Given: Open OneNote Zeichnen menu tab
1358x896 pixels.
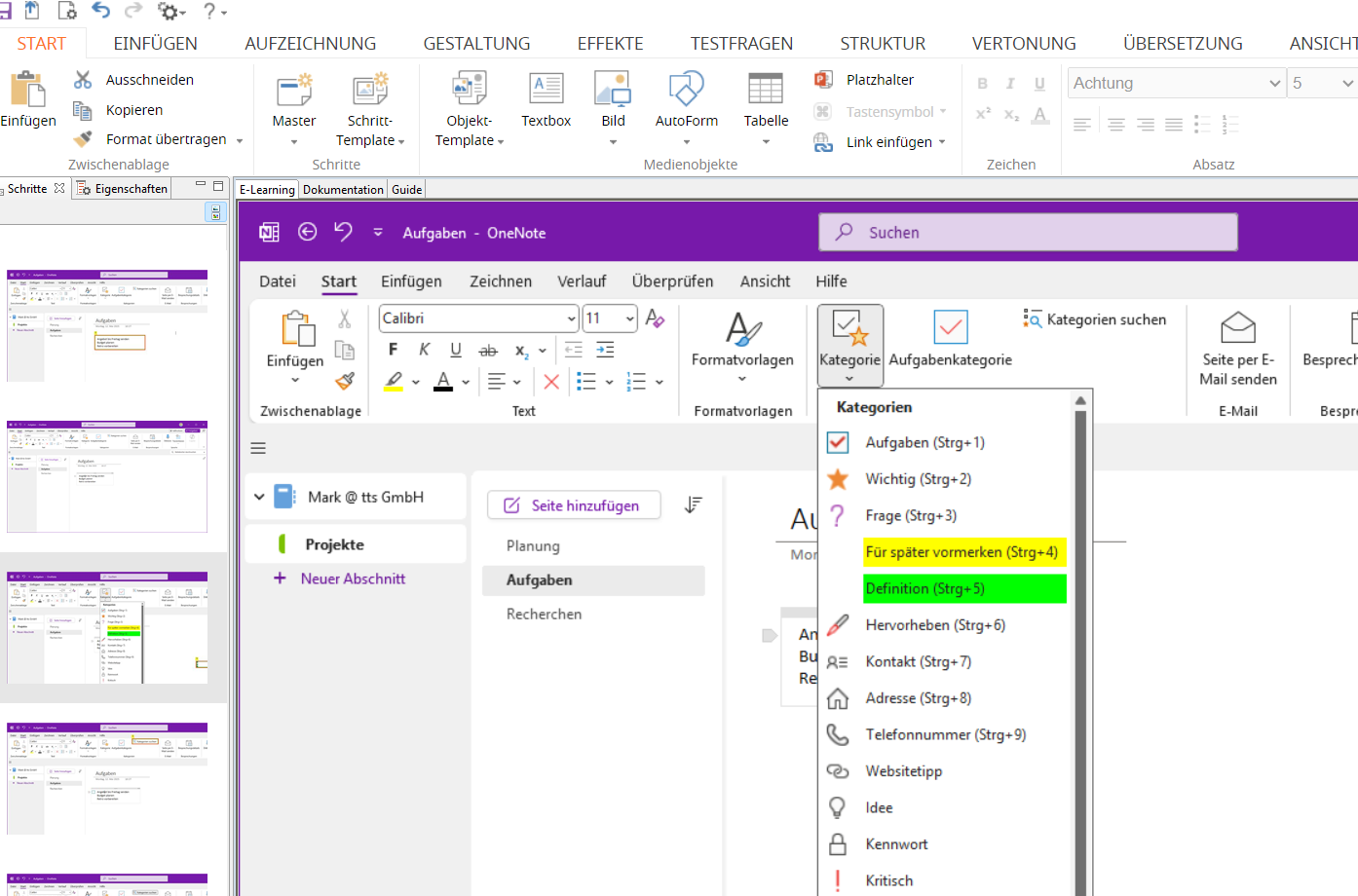Looking at the screenshot, I should click(x=501, y=281).
